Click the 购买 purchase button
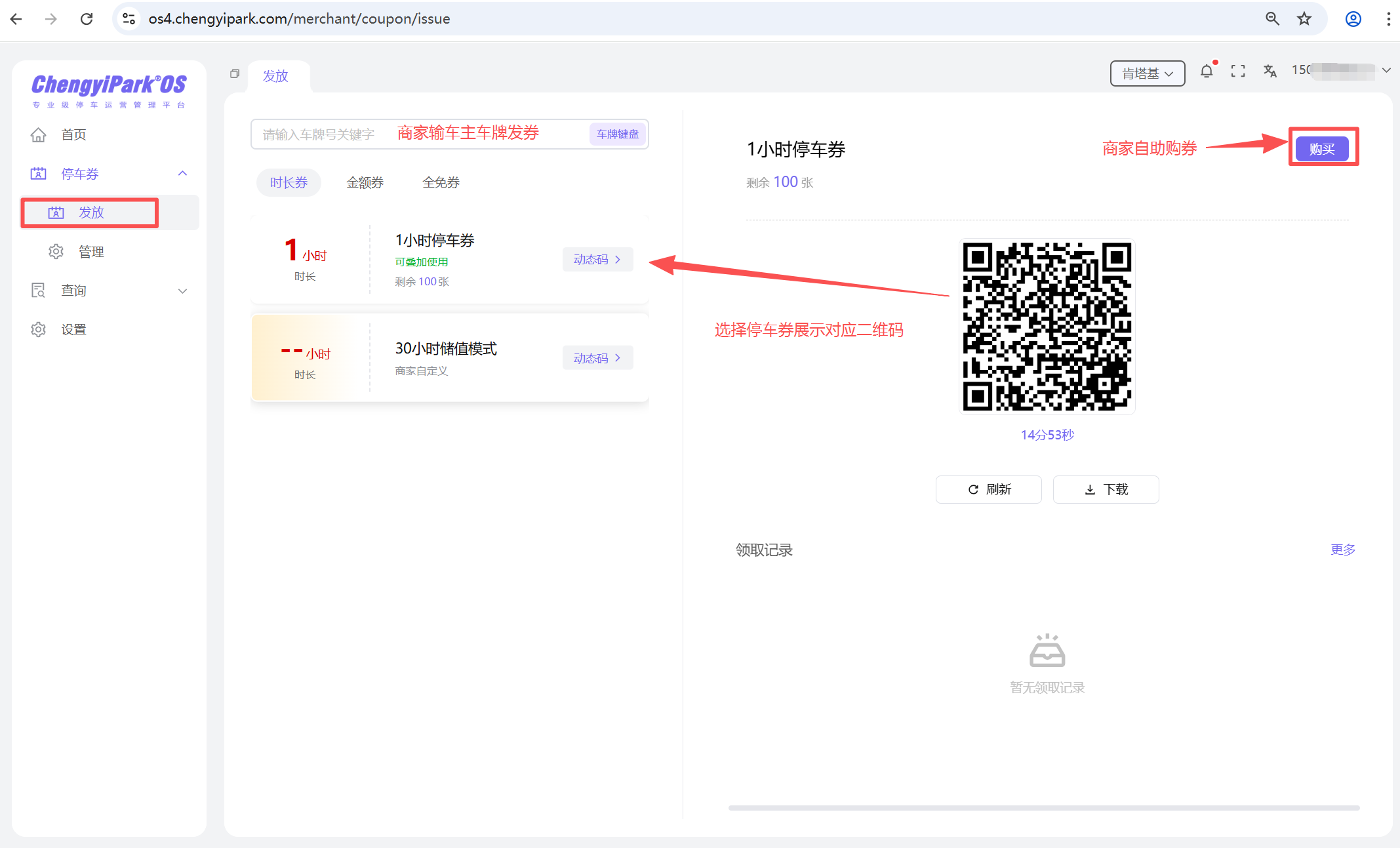The height and width of the screenshot is (848, 1400). coord(1321,149)
